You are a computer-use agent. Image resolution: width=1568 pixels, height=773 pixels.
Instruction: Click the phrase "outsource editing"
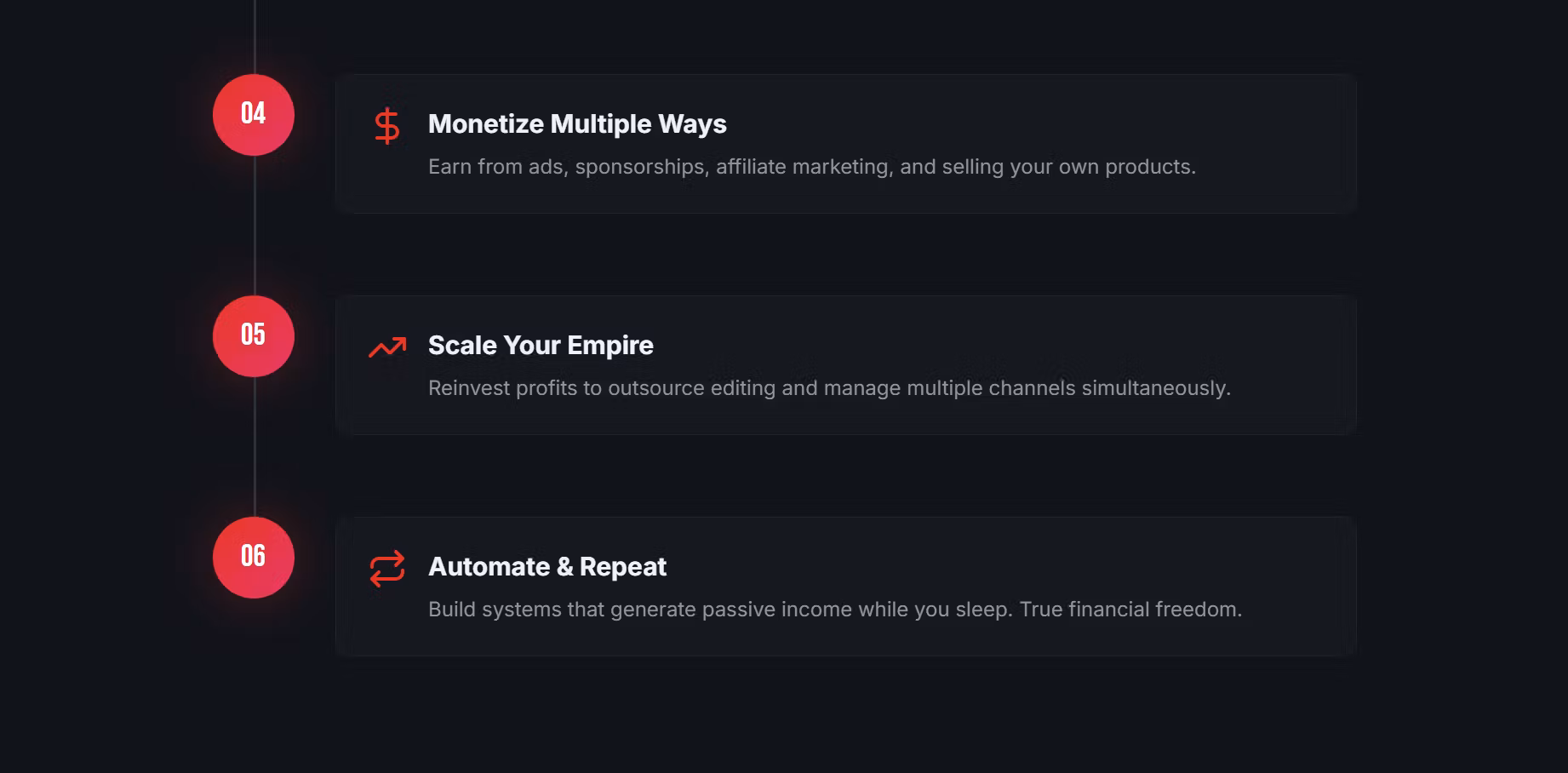tap(692, 388)
